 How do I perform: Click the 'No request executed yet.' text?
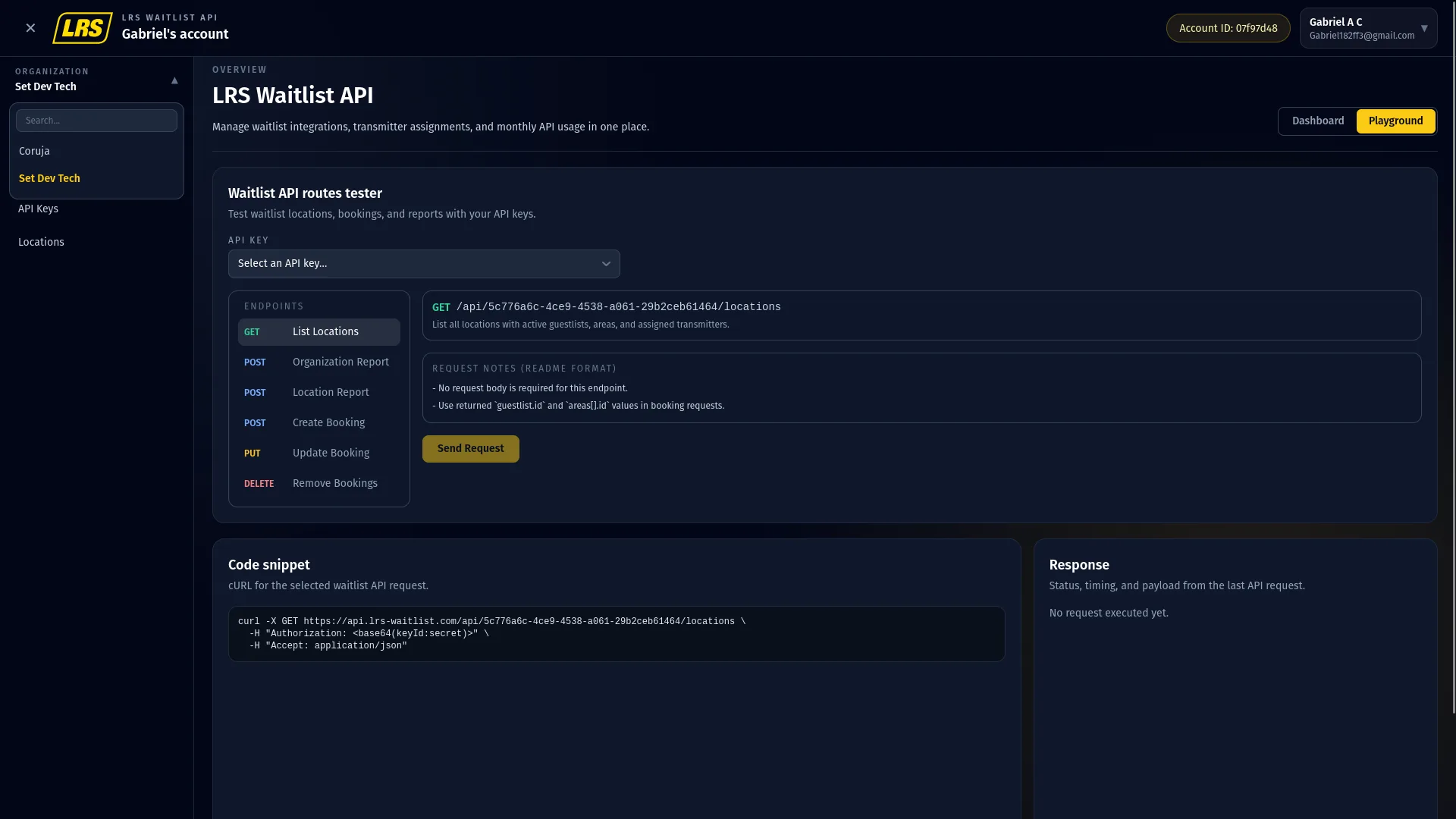tap(1108, 613)
